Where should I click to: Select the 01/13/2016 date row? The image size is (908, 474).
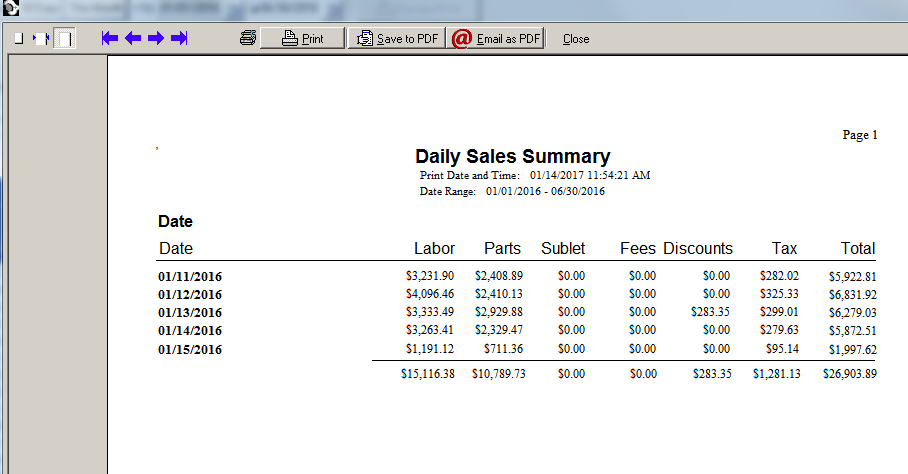pos(190,313)
